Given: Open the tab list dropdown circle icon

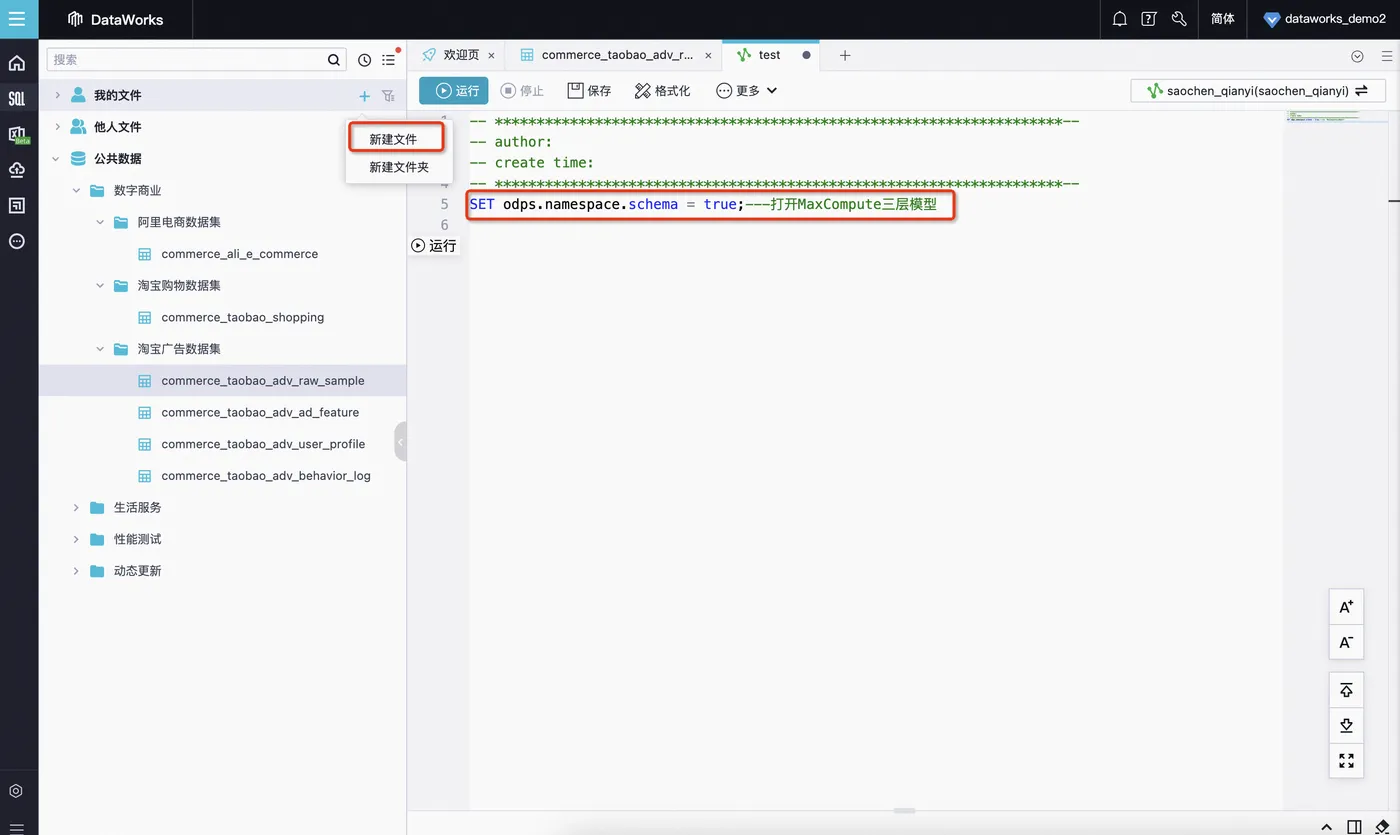Looking at the screenshot, I should (x=1357, y=56).
